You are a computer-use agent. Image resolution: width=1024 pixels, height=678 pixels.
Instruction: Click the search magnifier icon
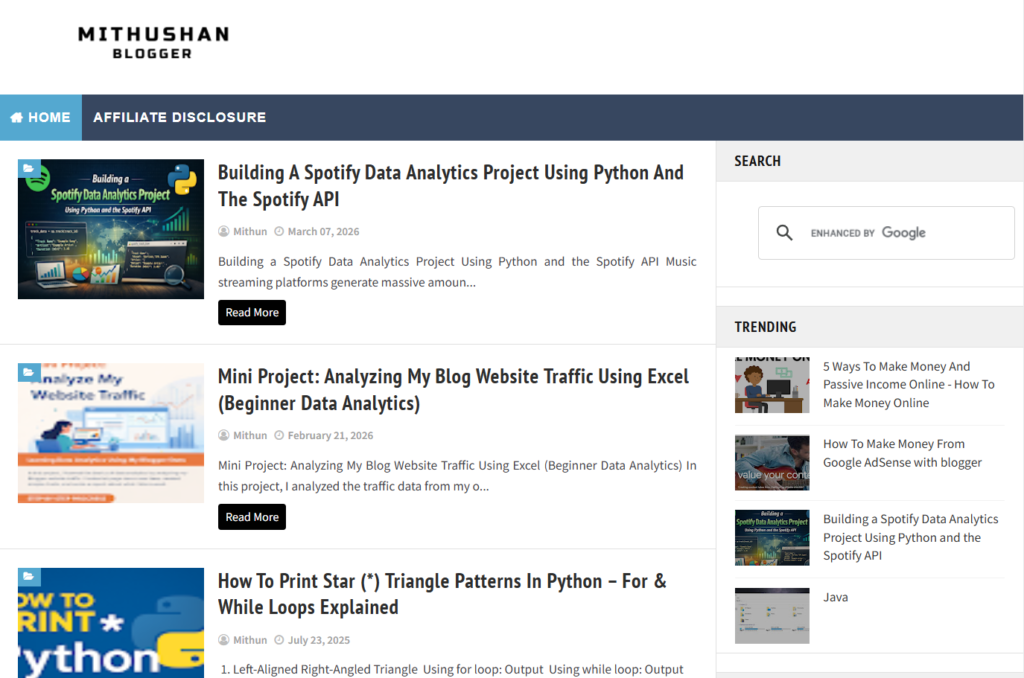click(785, 233)
